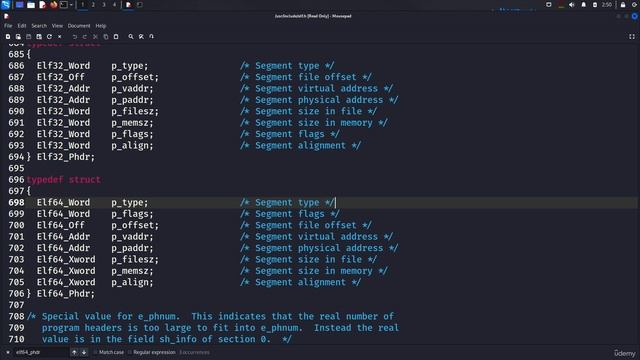
Task: Click the panel clock showing 2:50
Action: tap(607, 5)
